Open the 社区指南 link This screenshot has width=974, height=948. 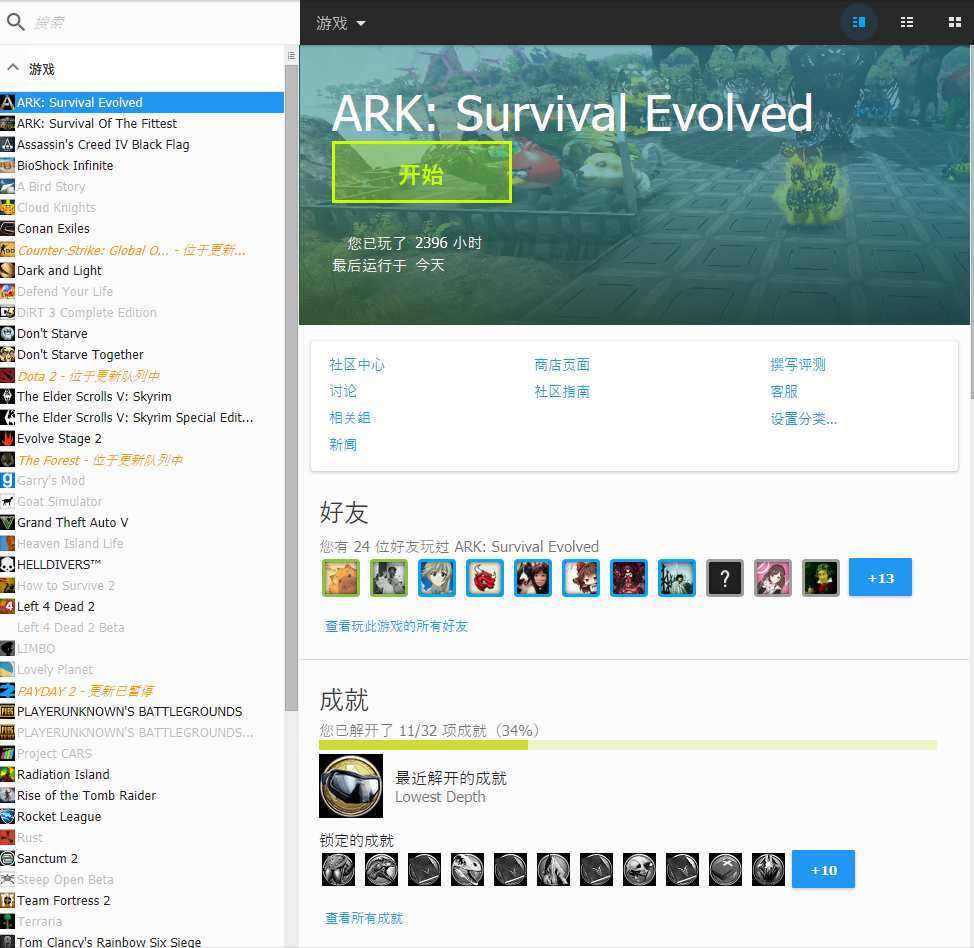pos(562,391)
